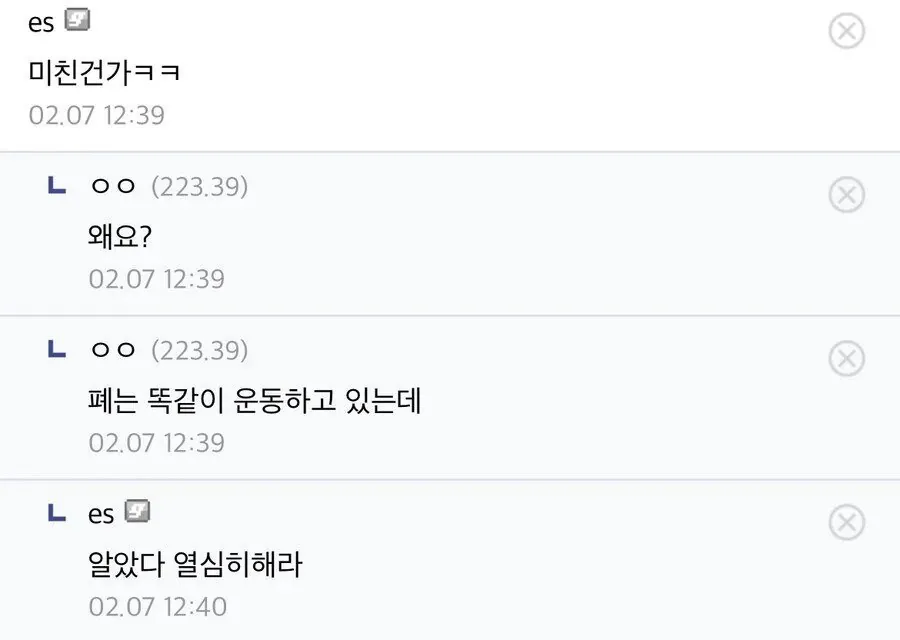
Task: Click the bottom 'es' username
Action: click(103, 513)
